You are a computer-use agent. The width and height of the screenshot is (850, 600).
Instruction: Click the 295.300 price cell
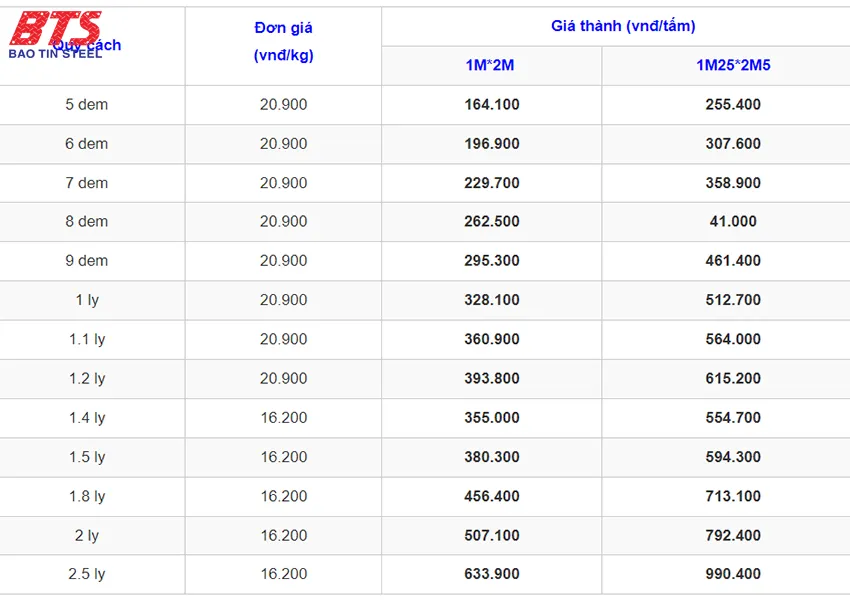point(491,261)
